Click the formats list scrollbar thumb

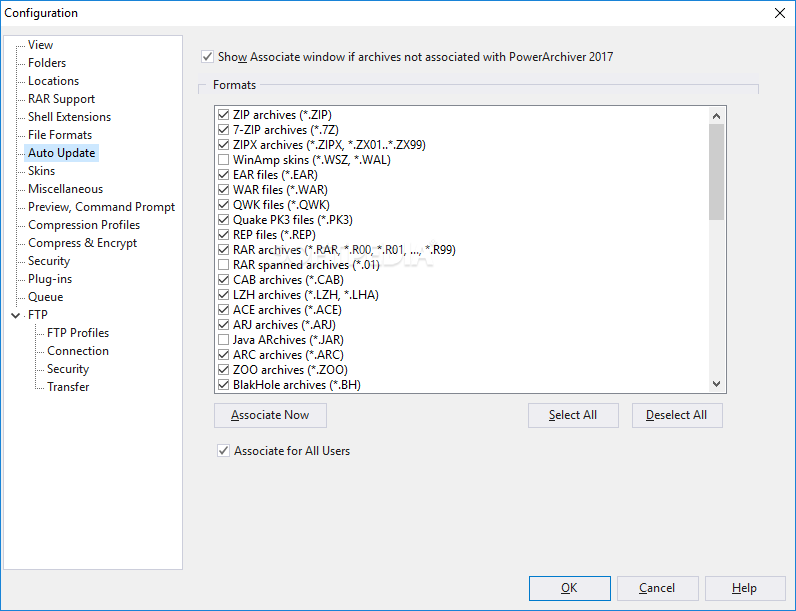tap(716, 172)
